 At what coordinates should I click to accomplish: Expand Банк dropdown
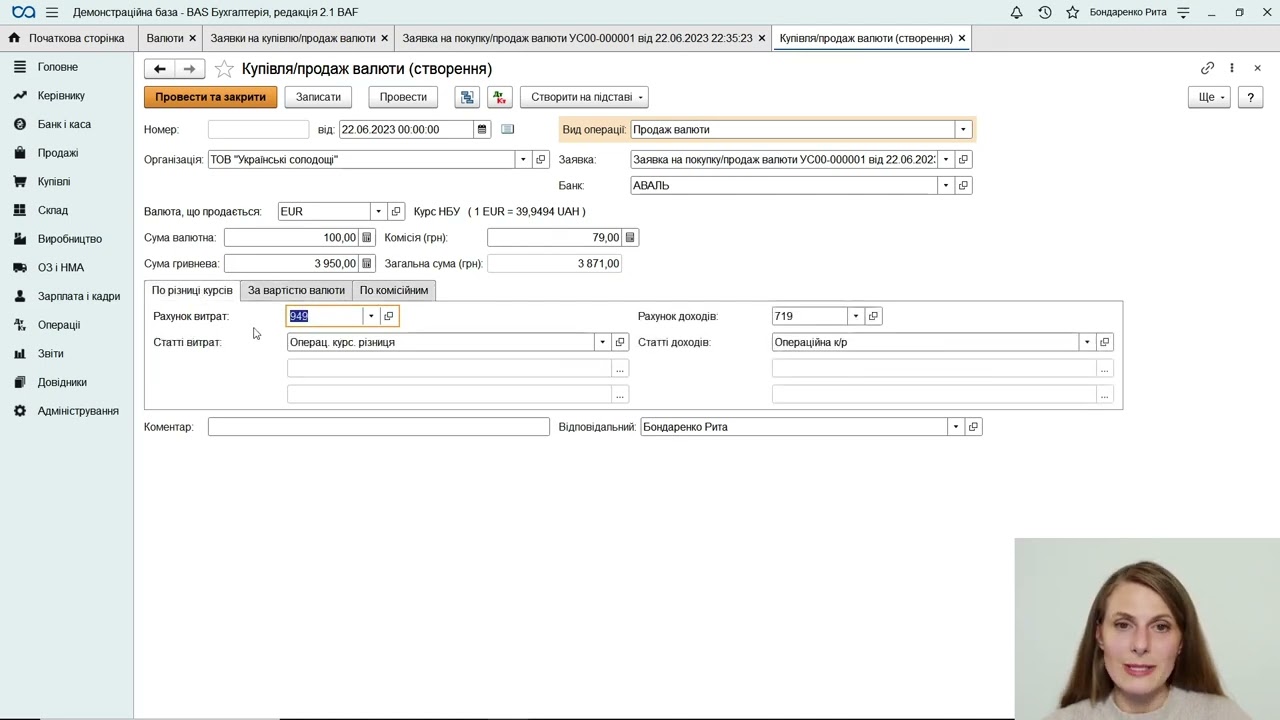coord(946,185)
